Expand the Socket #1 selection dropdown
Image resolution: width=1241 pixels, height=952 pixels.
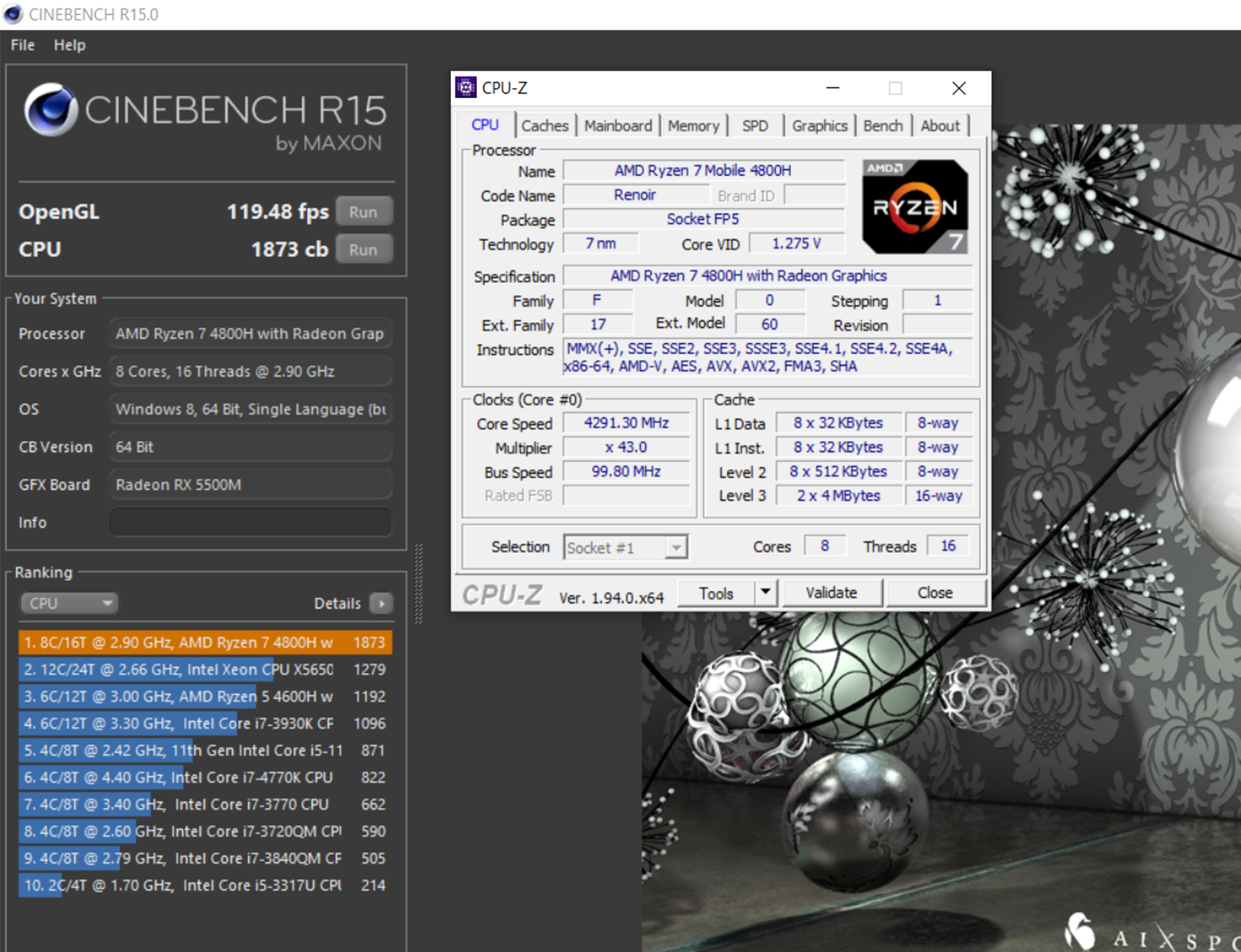click(676, 547)
